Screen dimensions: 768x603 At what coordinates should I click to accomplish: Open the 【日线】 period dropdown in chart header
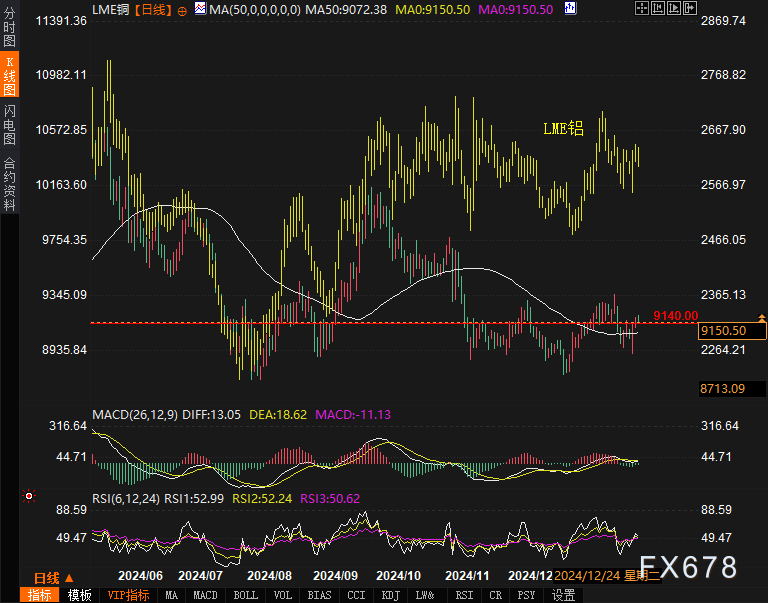pos(152,9)
